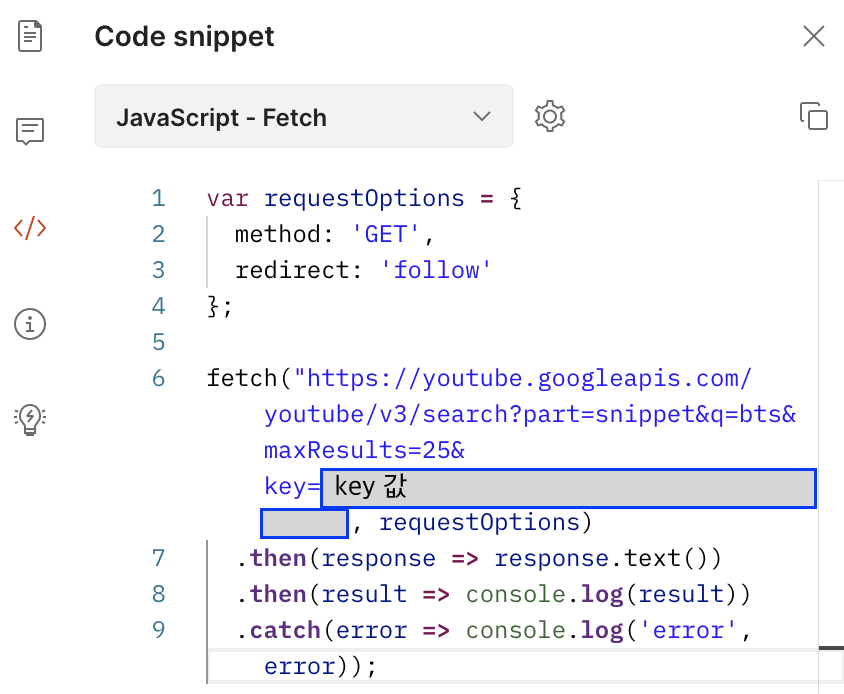Click the .then(response => response.text()) line
Viewport: 844px width, 694px height.
pyautogui.click(x=479, y=558)
